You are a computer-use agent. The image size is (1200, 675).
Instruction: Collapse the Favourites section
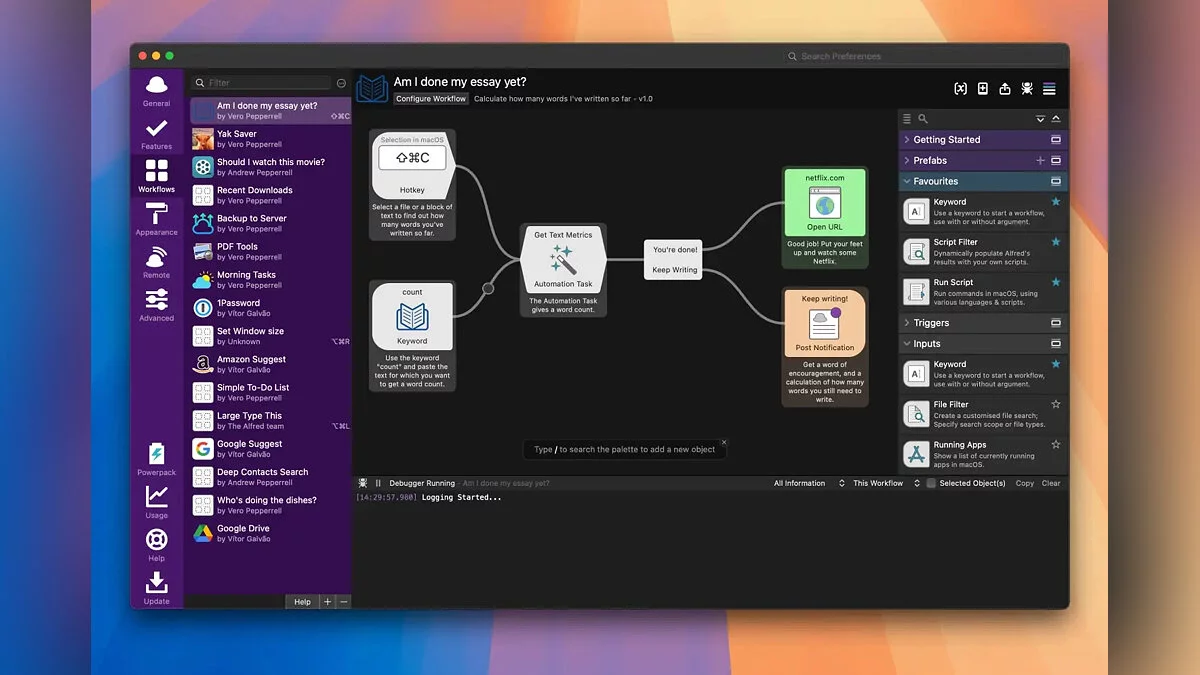coord(907,182)
